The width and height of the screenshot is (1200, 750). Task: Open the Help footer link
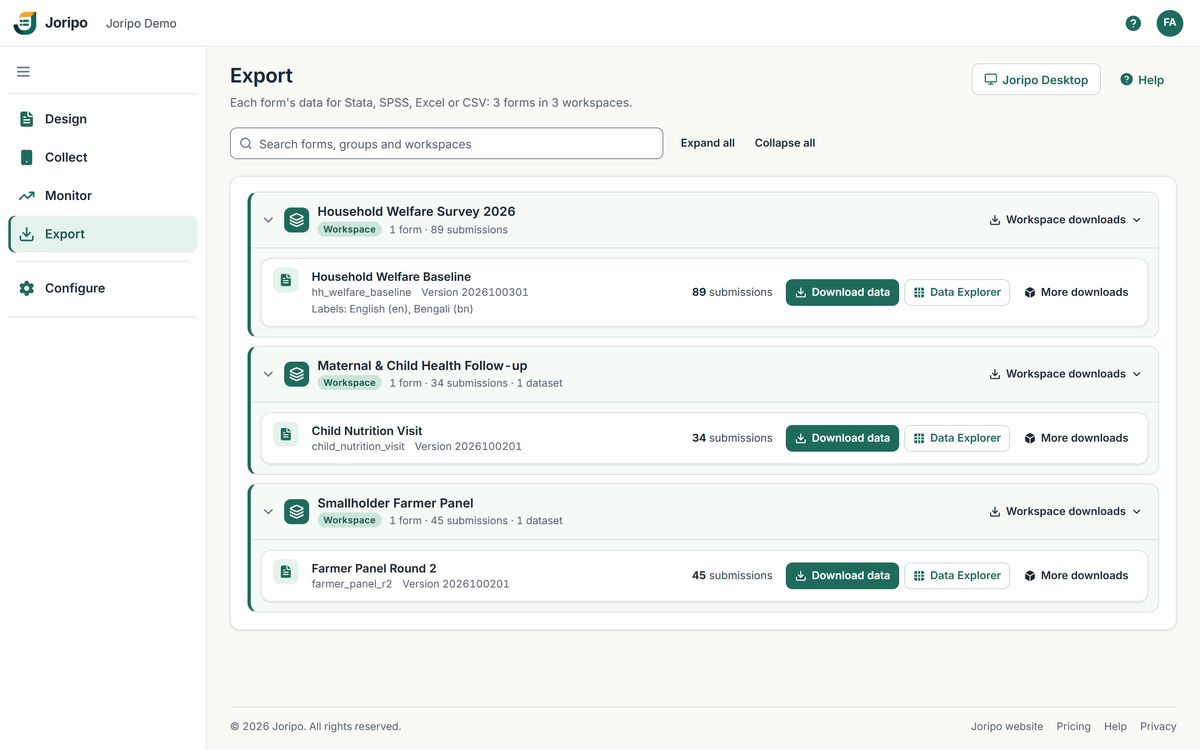pyautogui.click(x=1115, y=726)
